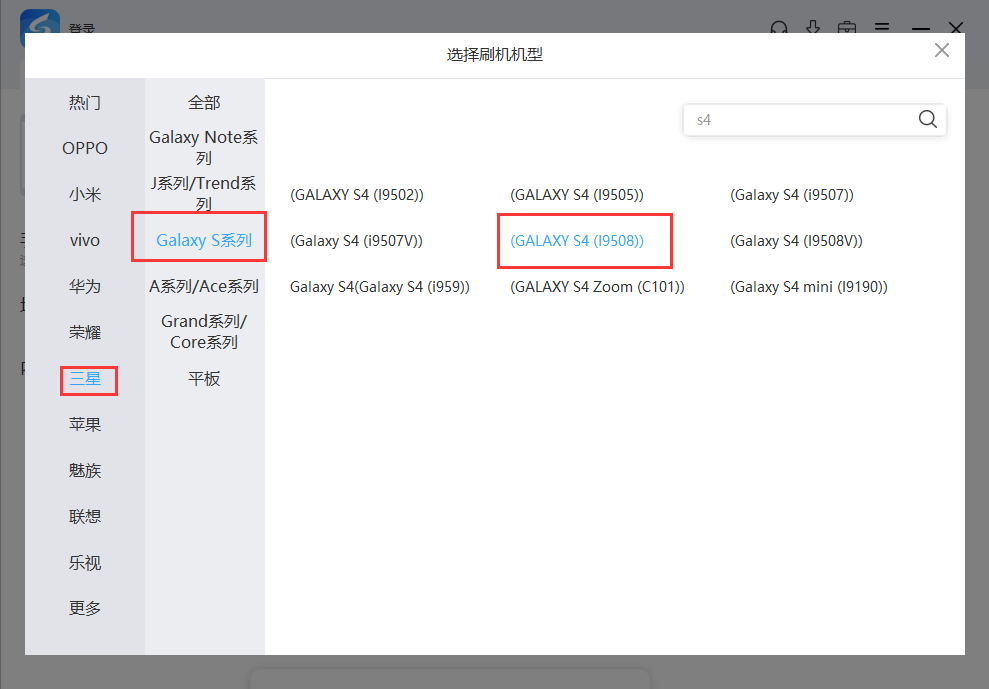Choose Grand系列/Core系列 series
989x689 pixels.
[x=204, y=332]
